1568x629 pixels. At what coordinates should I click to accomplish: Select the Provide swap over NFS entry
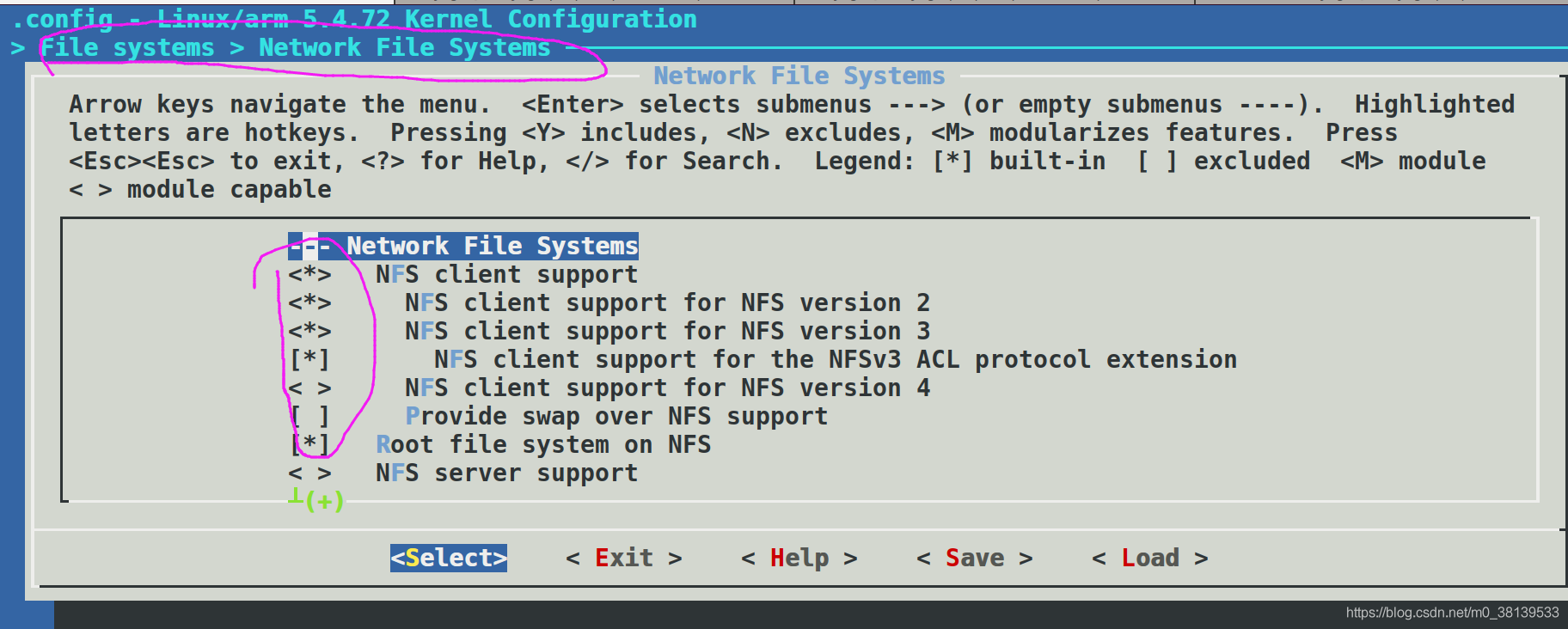point(616,417)
